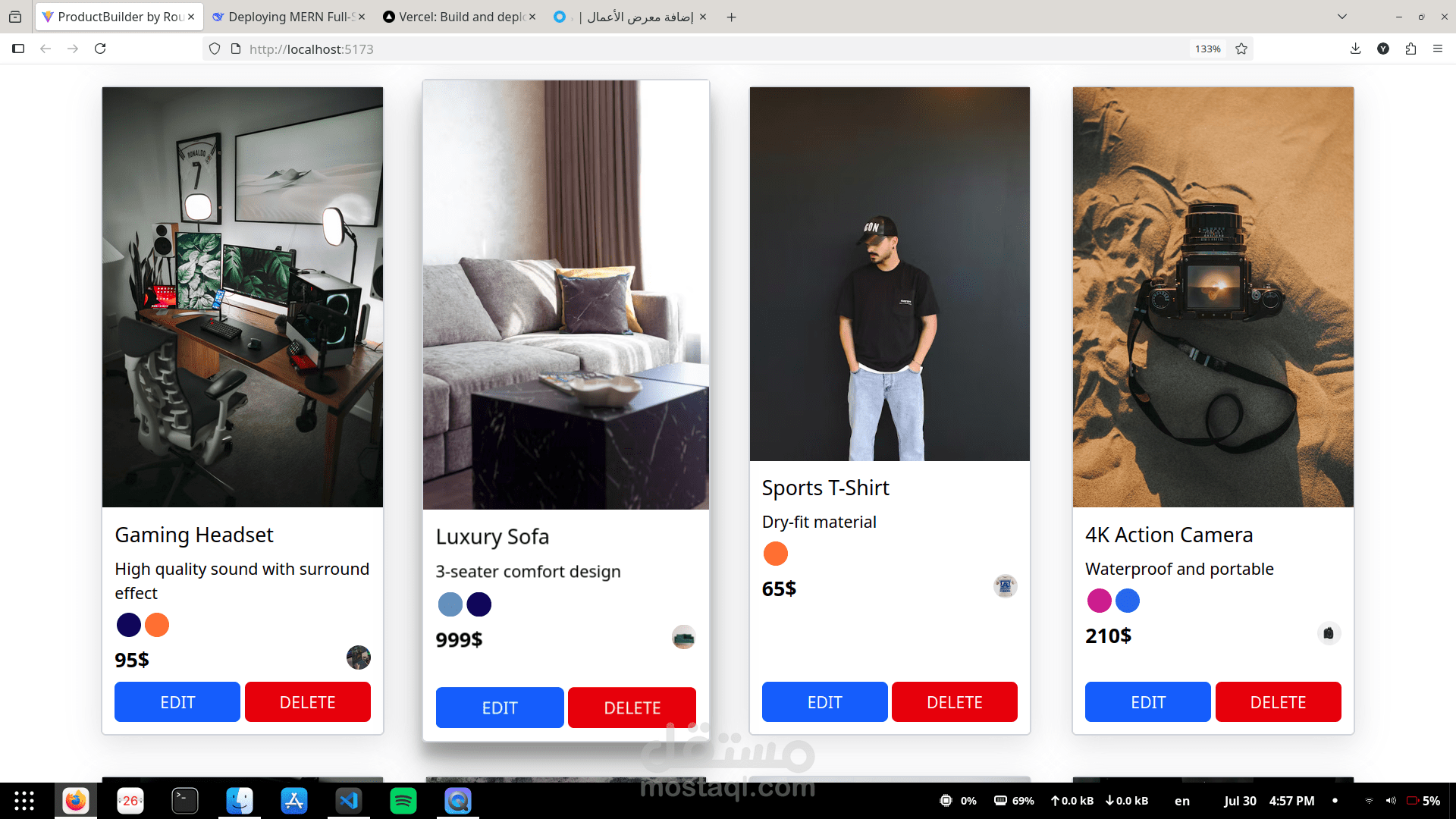Open the taskbar app grid launcher

(x=24, y=801)
